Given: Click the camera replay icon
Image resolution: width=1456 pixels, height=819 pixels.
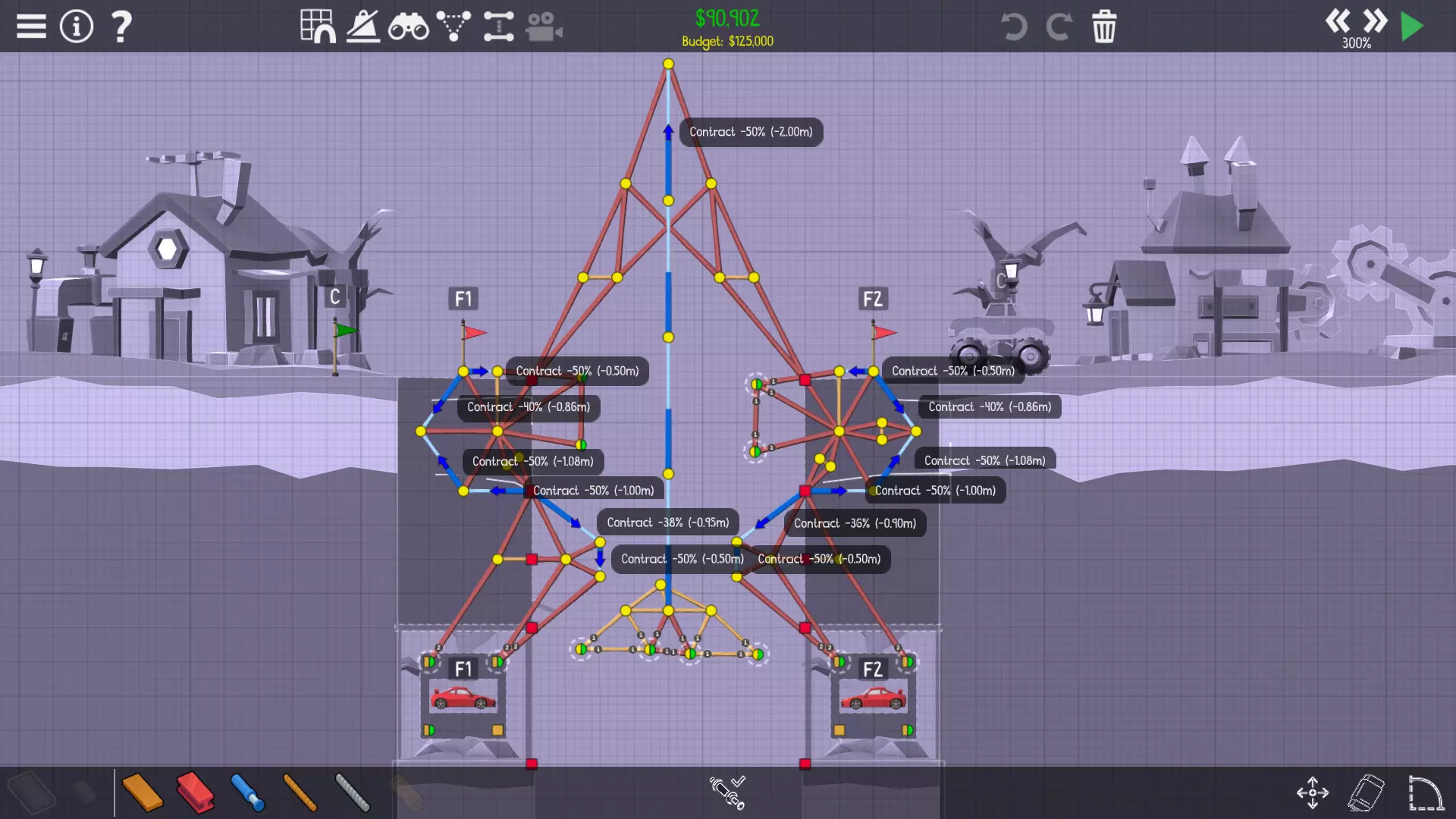Looking at the screenshot, I should coord(544,27).
